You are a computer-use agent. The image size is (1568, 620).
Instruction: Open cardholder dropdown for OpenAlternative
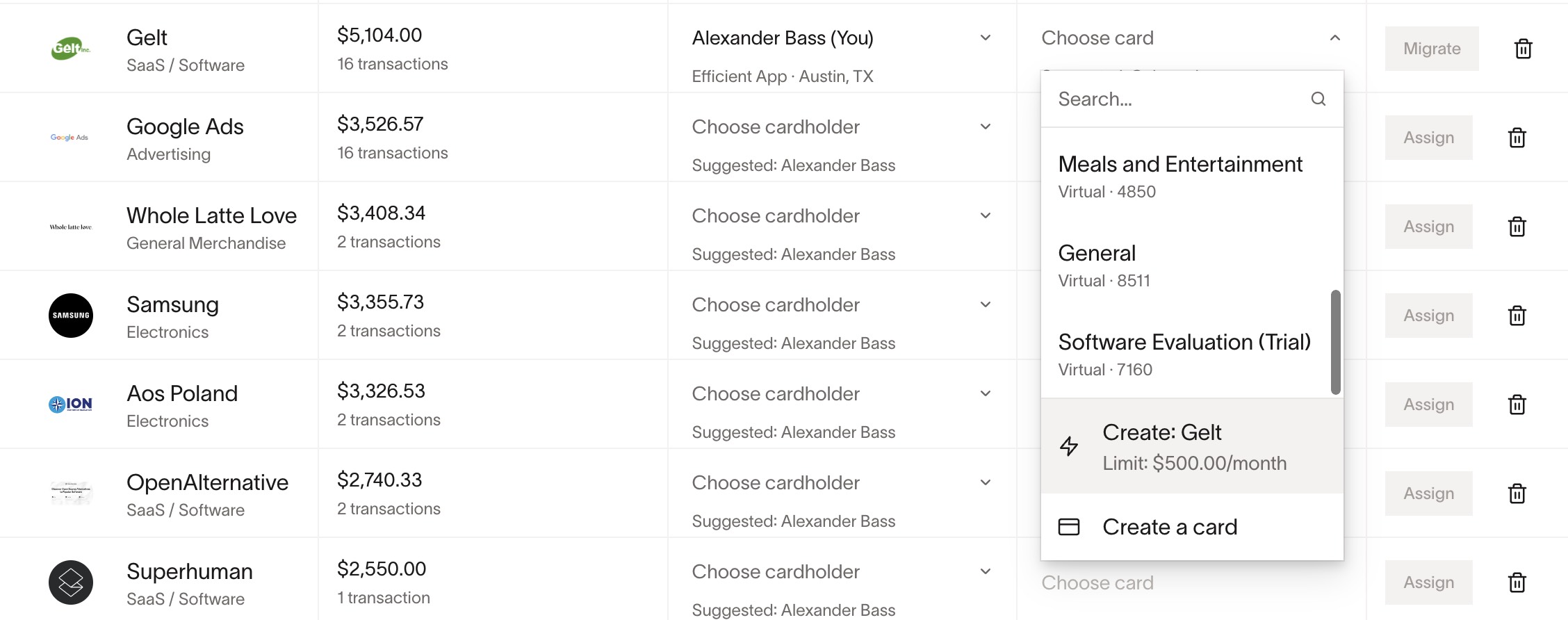(842, 482)
